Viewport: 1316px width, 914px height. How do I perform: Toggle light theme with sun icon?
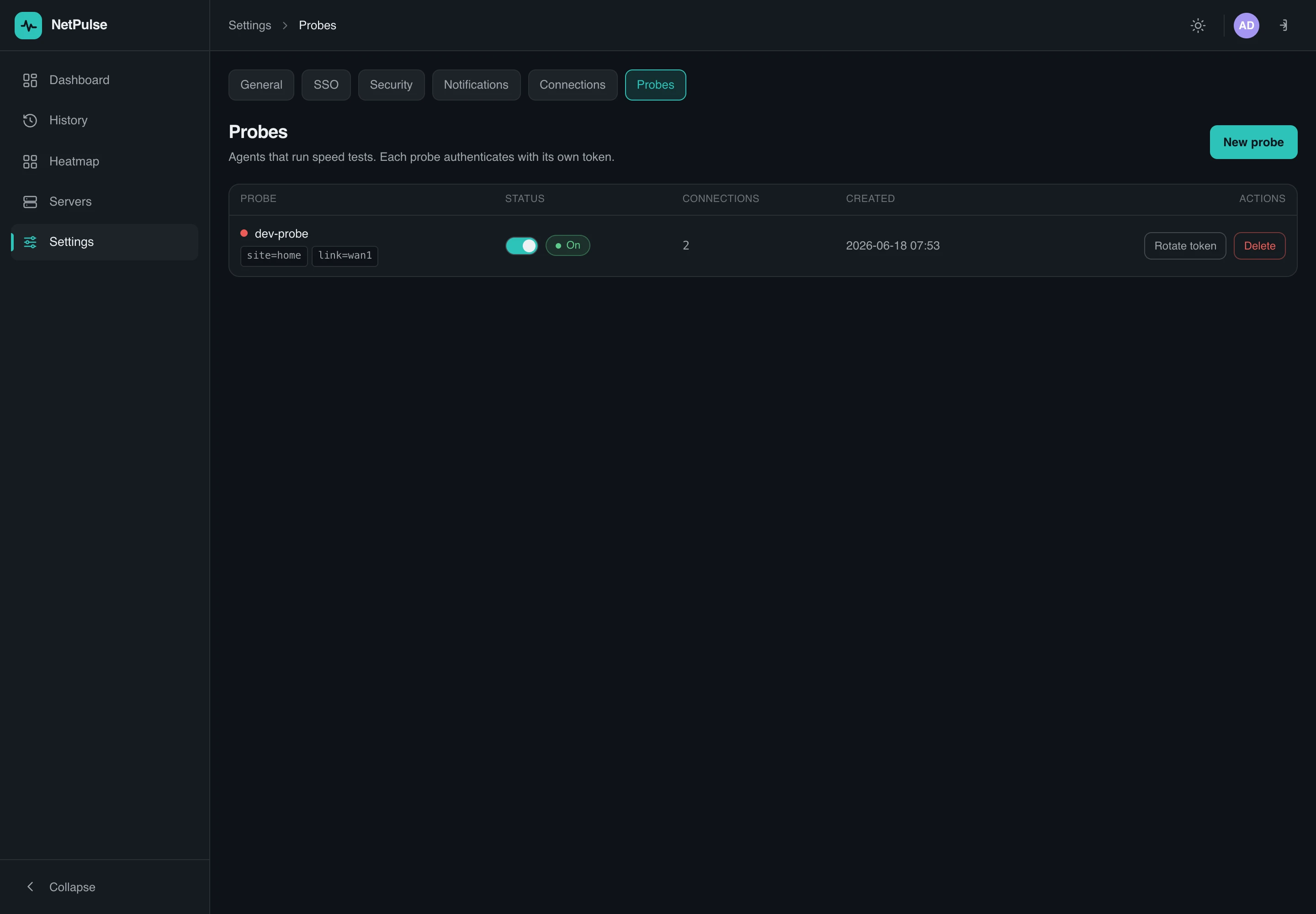pyautogui.click(x=1198, y=25)
